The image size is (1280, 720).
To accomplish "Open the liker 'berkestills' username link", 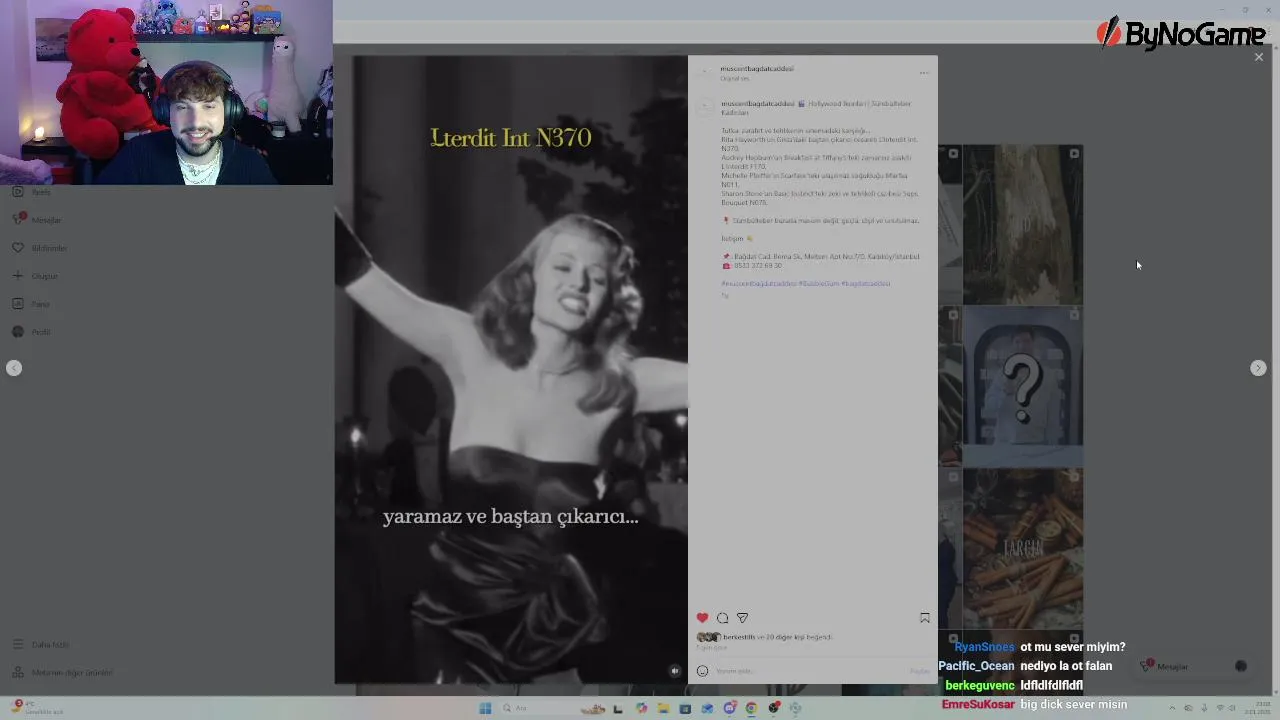I will point(739,637).
